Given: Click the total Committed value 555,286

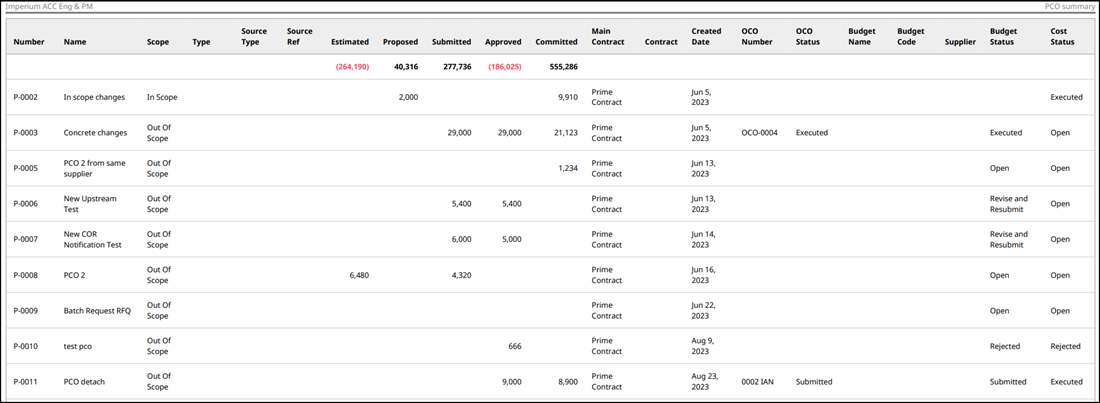Looking at the screenshot, I should click(x=556, y=67).
